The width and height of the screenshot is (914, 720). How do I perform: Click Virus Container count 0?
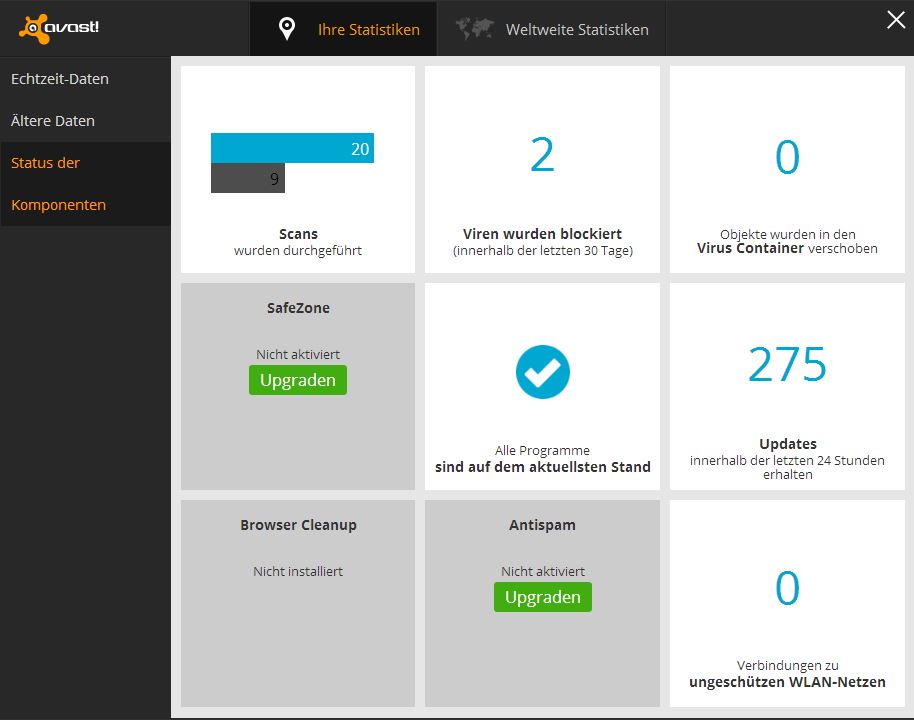(787, 157)
